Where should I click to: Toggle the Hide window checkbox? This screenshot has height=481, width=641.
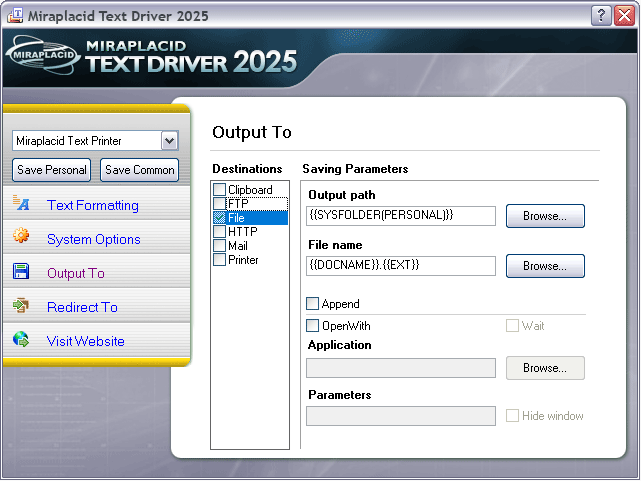tap(512, 416)
